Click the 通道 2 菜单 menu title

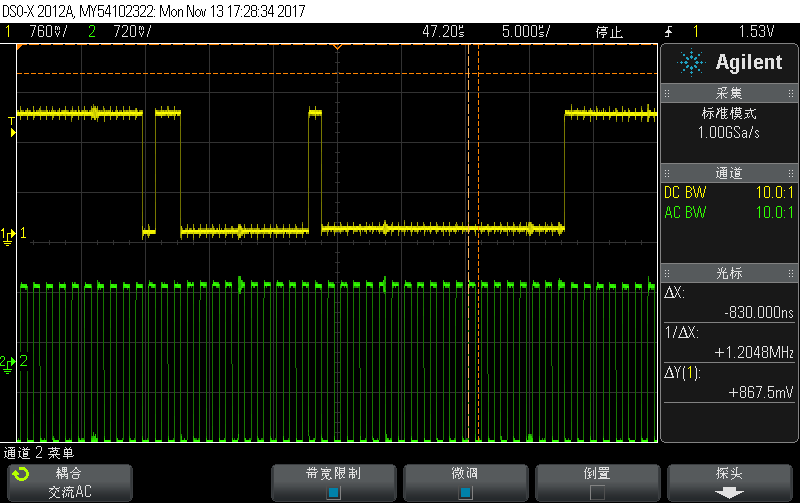click(x=39, y=452)
